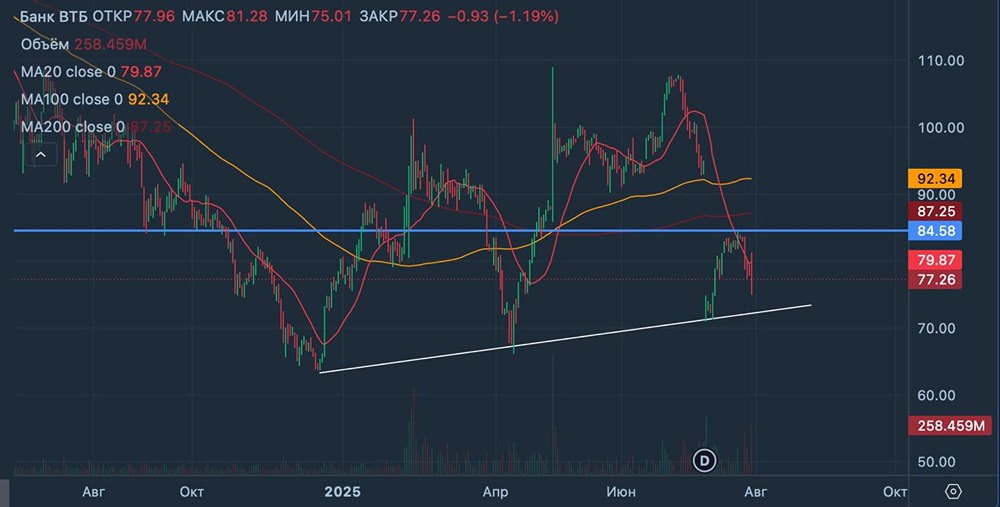This screenshot has height=507, width=1000.
Task: Click the −0.93 (−1.19%) change value
Action: point(503,16)
